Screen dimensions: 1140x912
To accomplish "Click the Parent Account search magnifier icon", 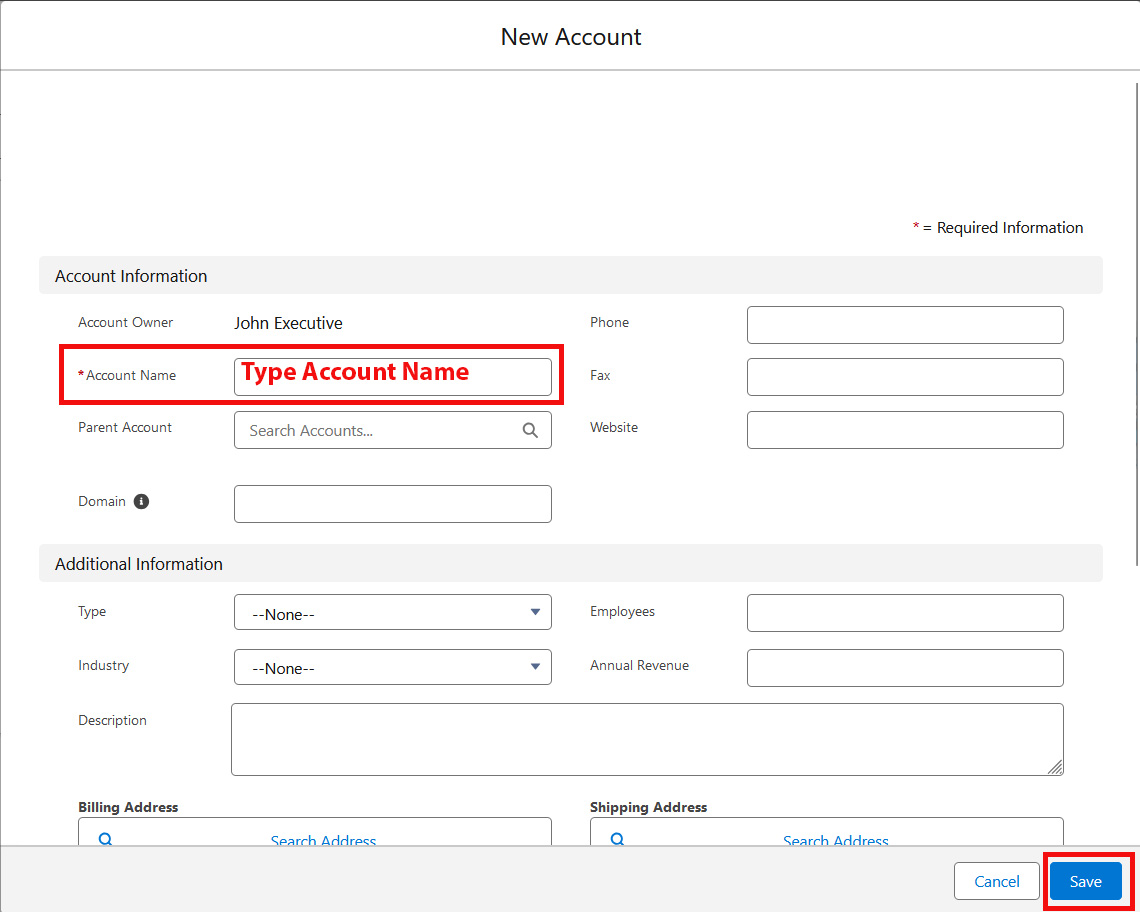I will point(530,431).
